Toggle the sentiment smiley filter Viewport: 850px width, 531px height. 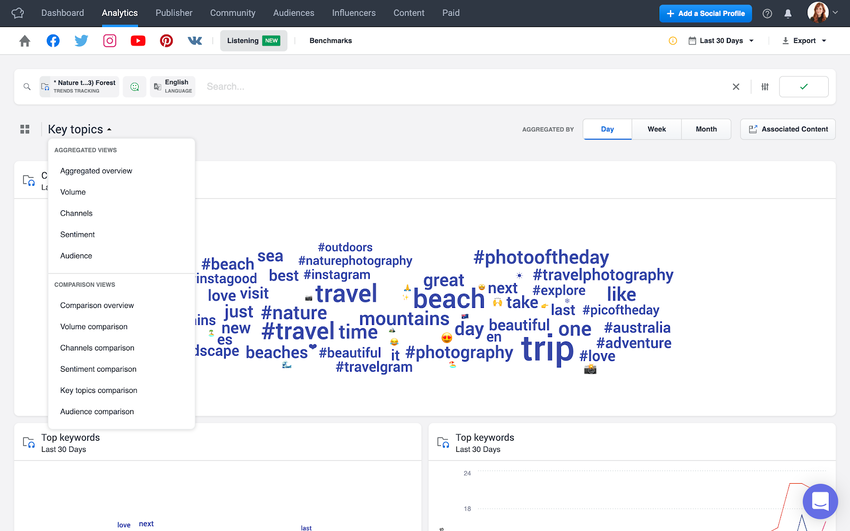[134, 87]
